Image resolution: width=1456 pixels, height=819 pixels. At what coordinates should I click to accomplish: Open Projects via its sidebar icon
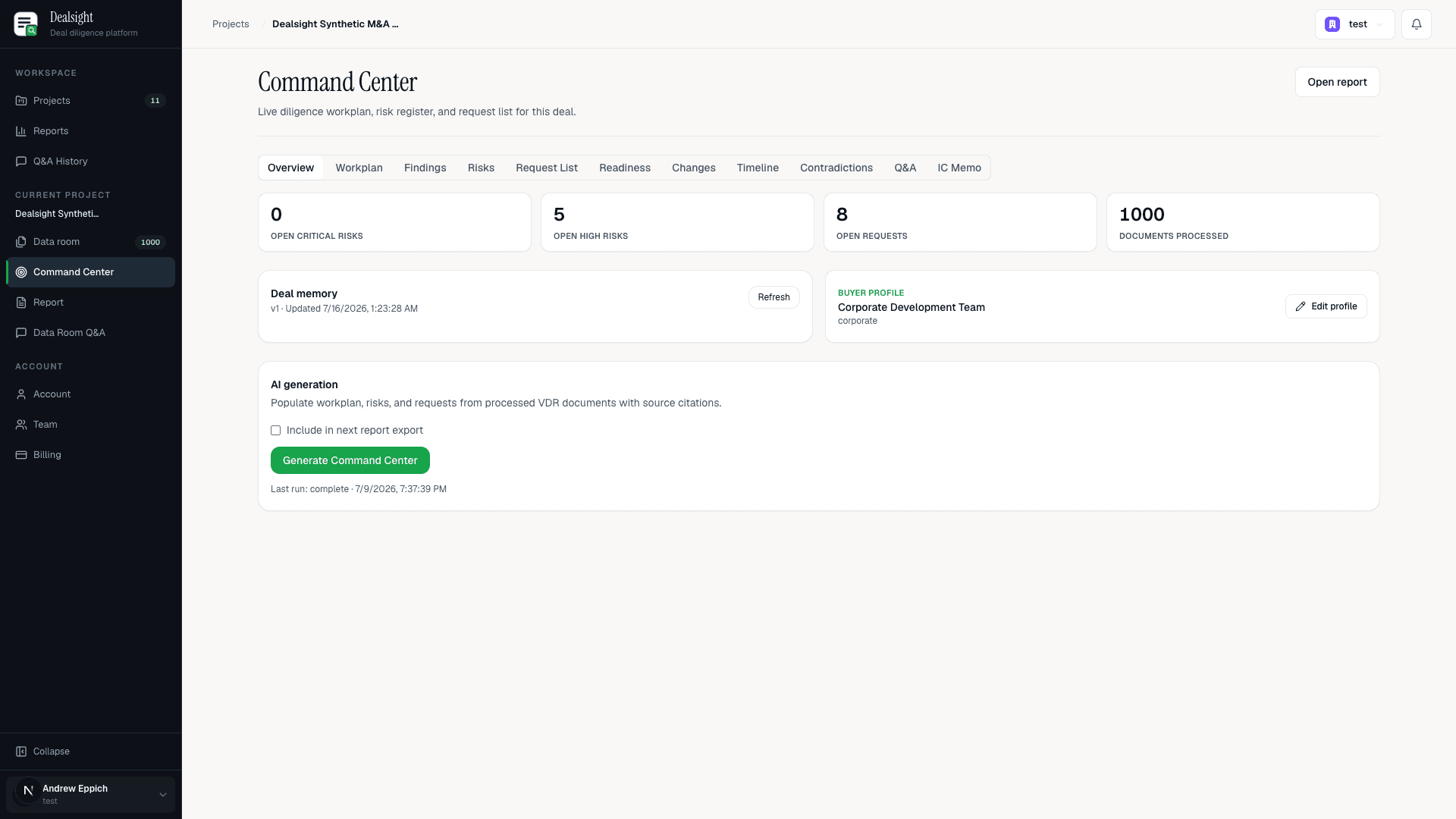click(x=21, y=101)
